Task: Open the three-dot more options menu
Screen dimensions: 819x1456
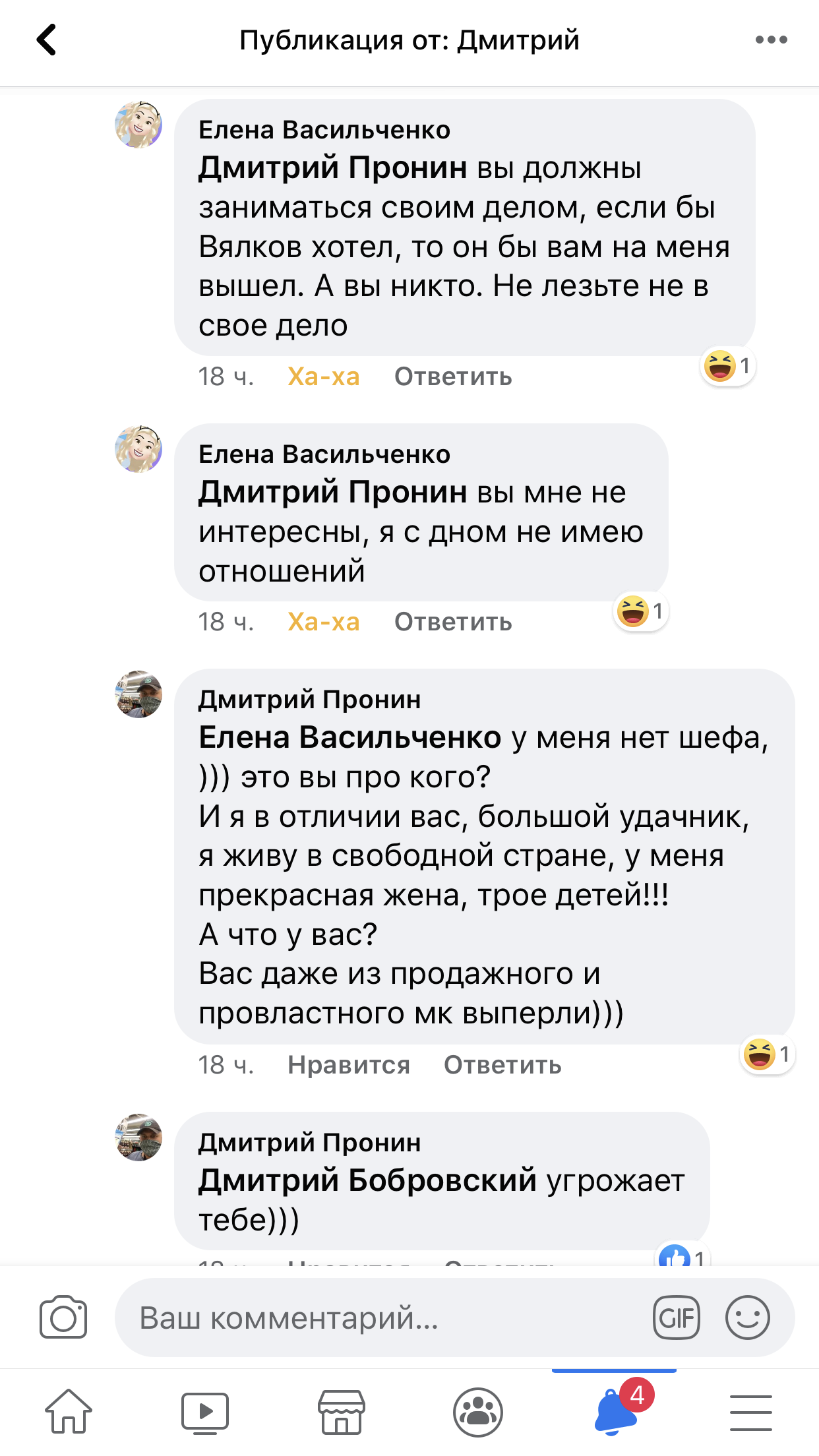Action: 771,40
